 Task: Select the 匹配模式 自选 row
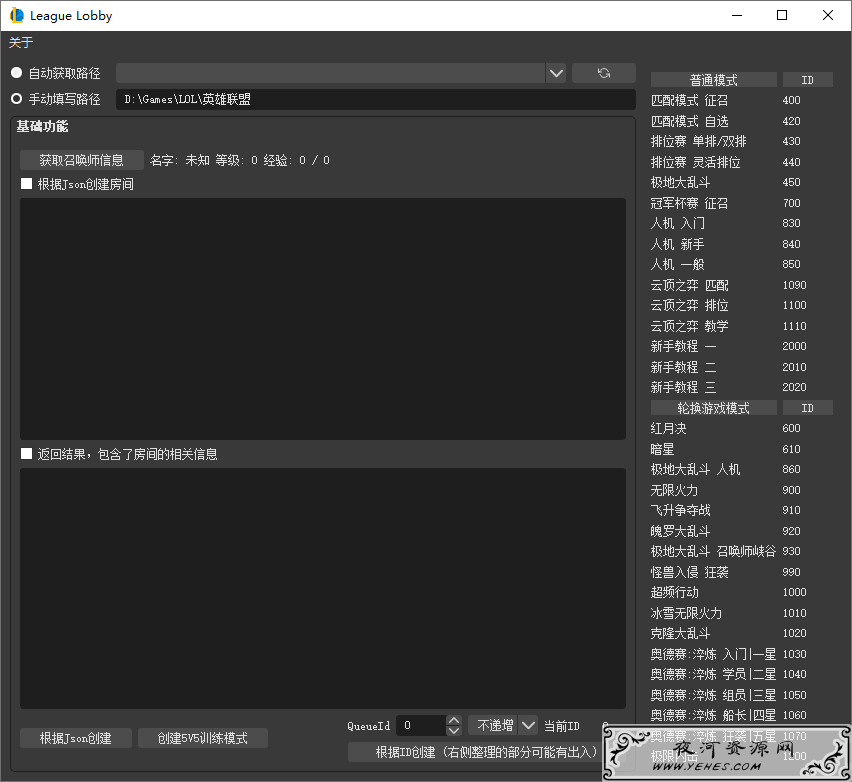tap(742, 121)
